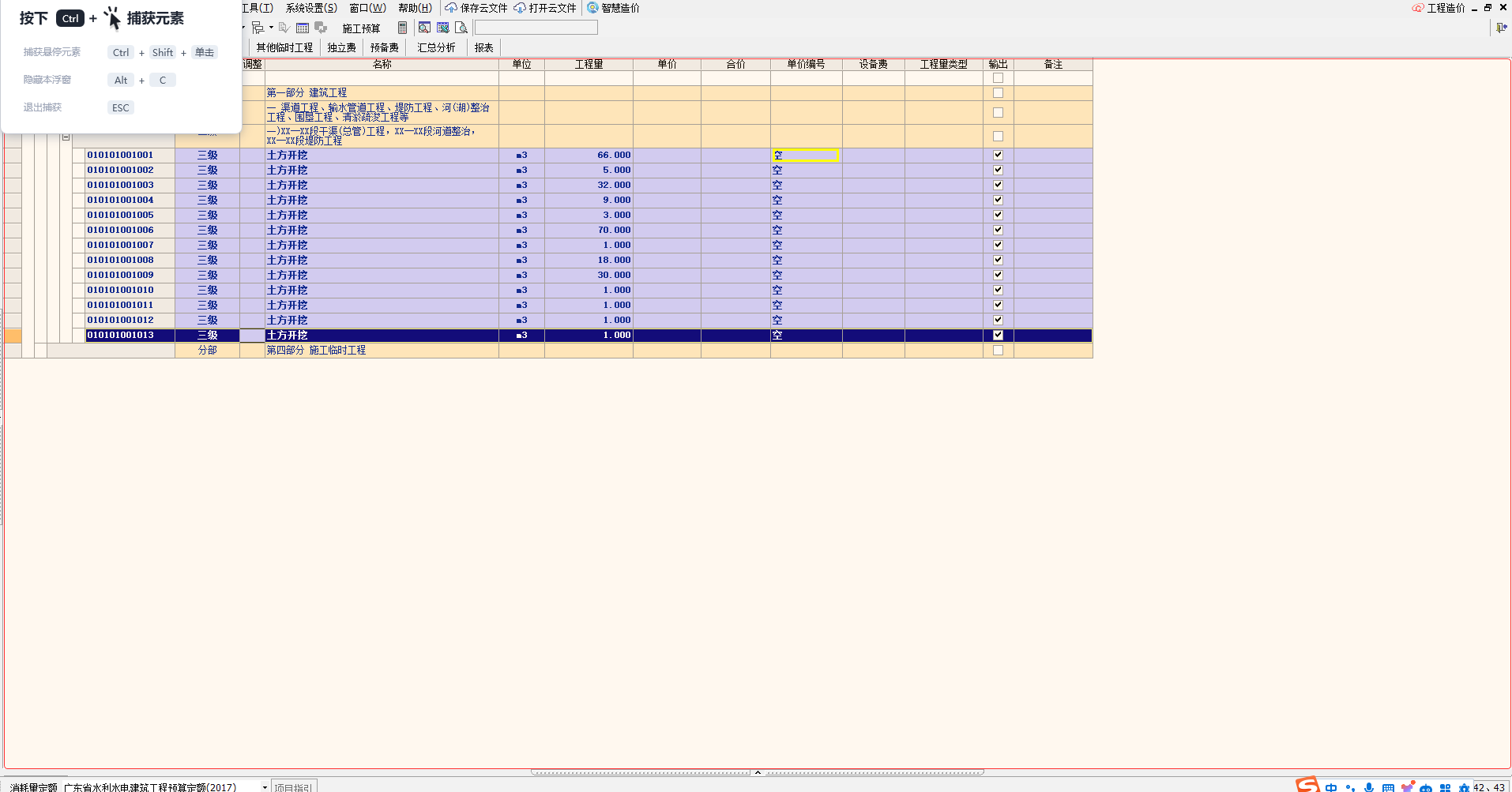Click the 打开云文件 cloud download icon
Image resolution: width=1512 pixels, height=792 pixels.
(520, 8)
